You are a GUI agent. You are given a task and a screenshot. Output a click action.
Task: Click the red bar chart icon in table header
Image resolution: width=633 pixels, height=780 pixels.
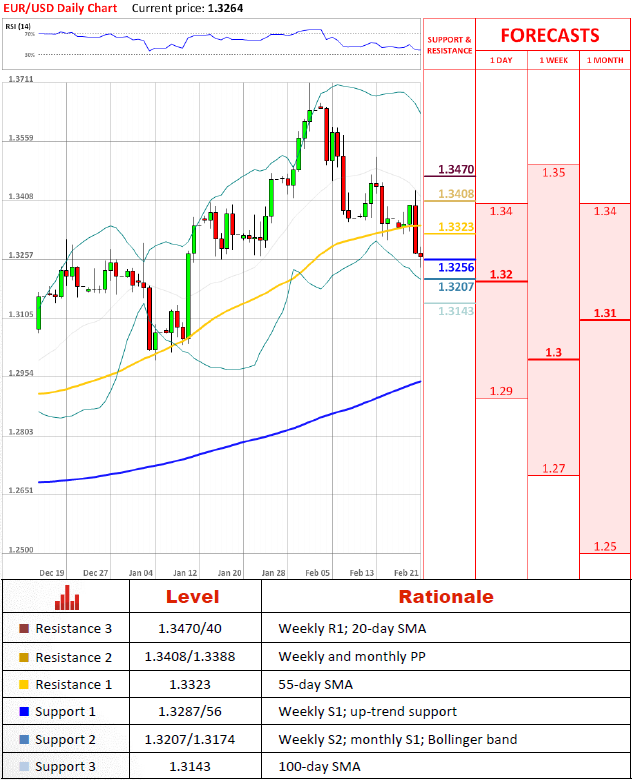click(67, 597)
